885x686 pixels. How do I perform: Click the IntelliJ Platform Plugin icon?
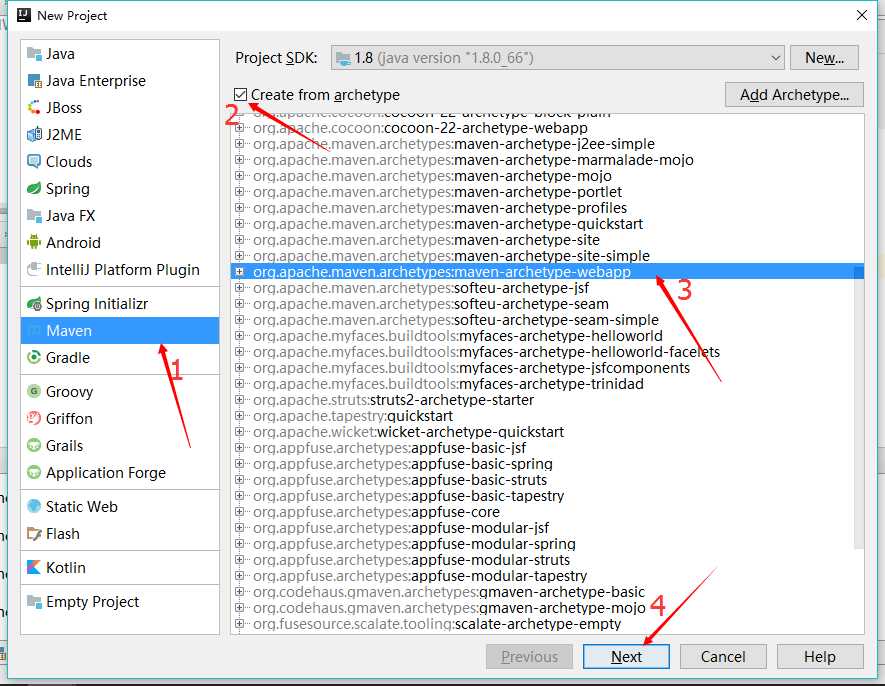(34, 270)
